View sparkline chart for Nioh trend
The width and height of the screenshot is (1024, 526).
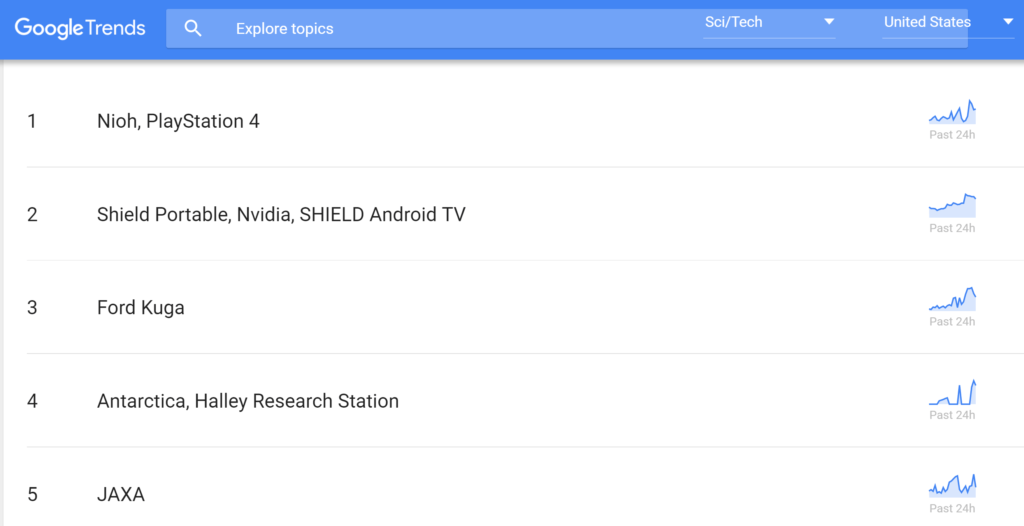[952, 112]
